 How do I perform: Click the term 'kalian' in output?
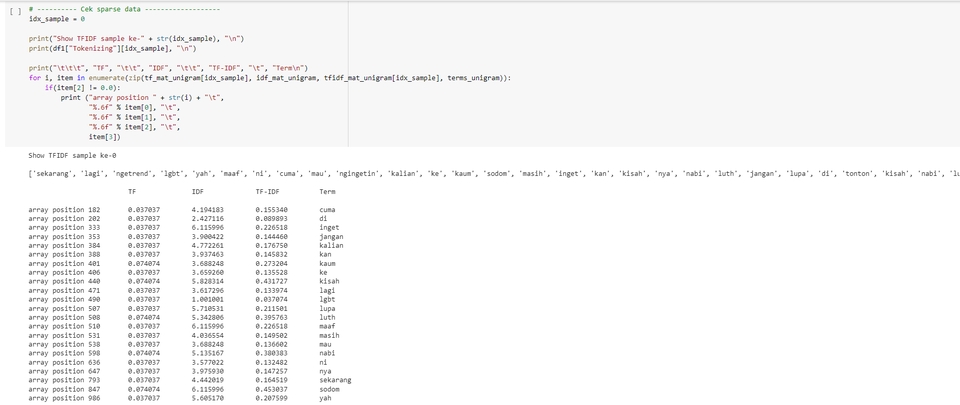(331, 245)
